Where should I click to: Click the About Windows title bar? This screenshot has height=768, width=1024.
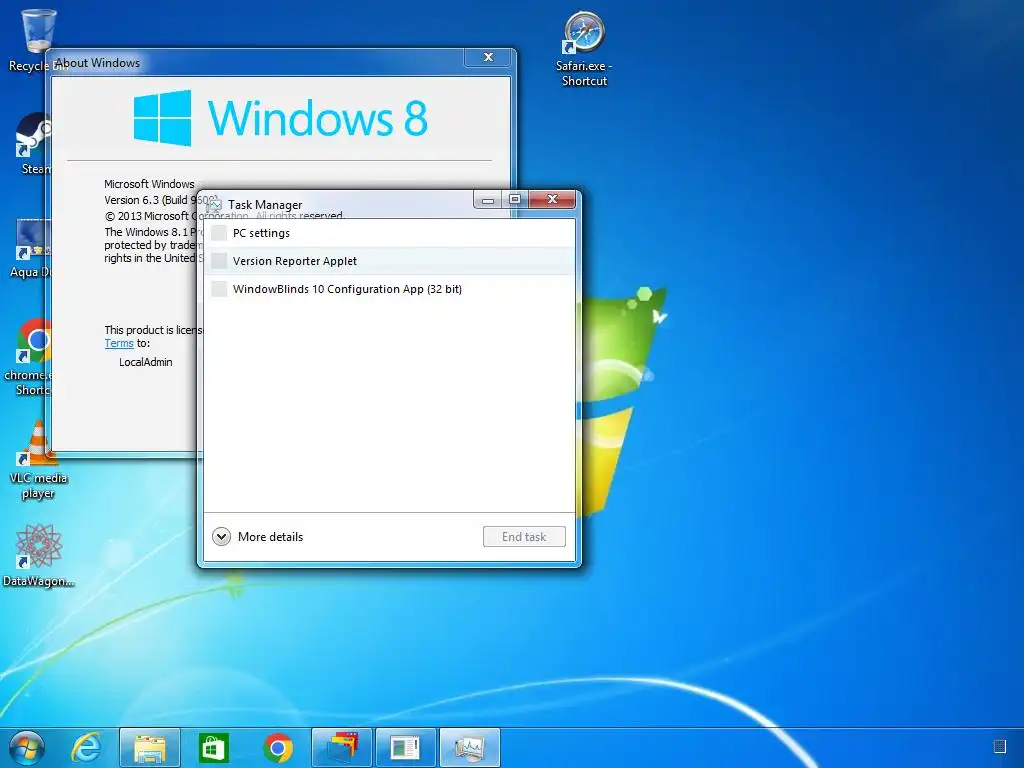pyautogui.click(x=281, y=63)
